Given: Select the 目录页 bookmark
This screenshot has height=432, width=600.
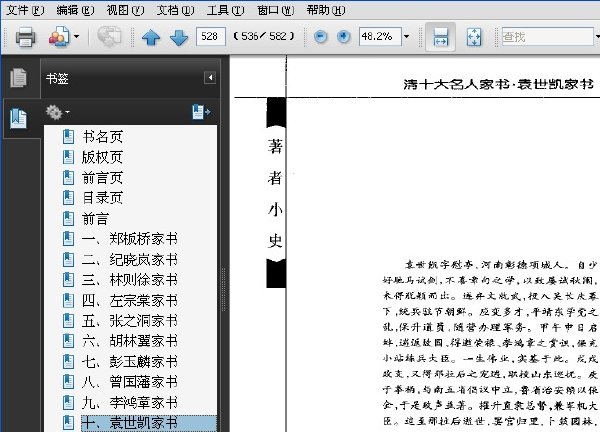Looking at the screenshot, I should pos(102,198).
